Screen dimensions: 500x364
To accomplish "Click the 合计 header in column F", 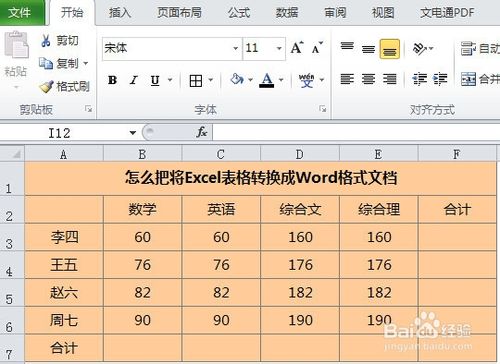I will (457, 209).
